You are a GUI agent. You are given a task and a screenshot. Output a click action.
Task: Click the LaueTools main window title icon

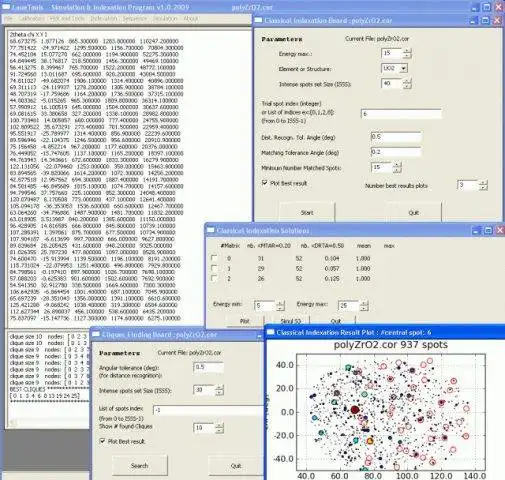pos(6,7)
